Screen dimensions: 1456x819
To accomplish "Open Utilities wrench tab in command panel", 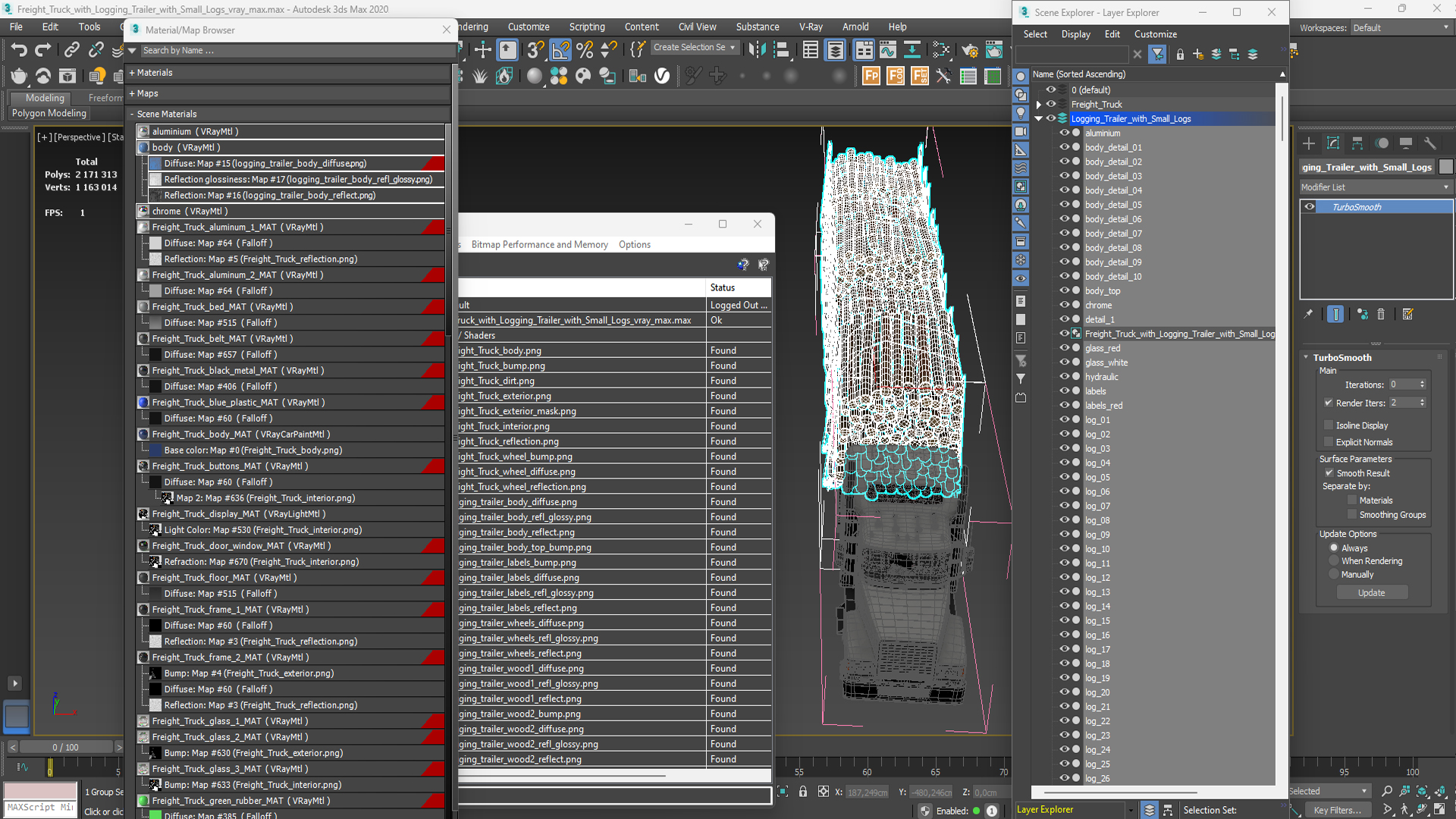I will click(1430, 143).
